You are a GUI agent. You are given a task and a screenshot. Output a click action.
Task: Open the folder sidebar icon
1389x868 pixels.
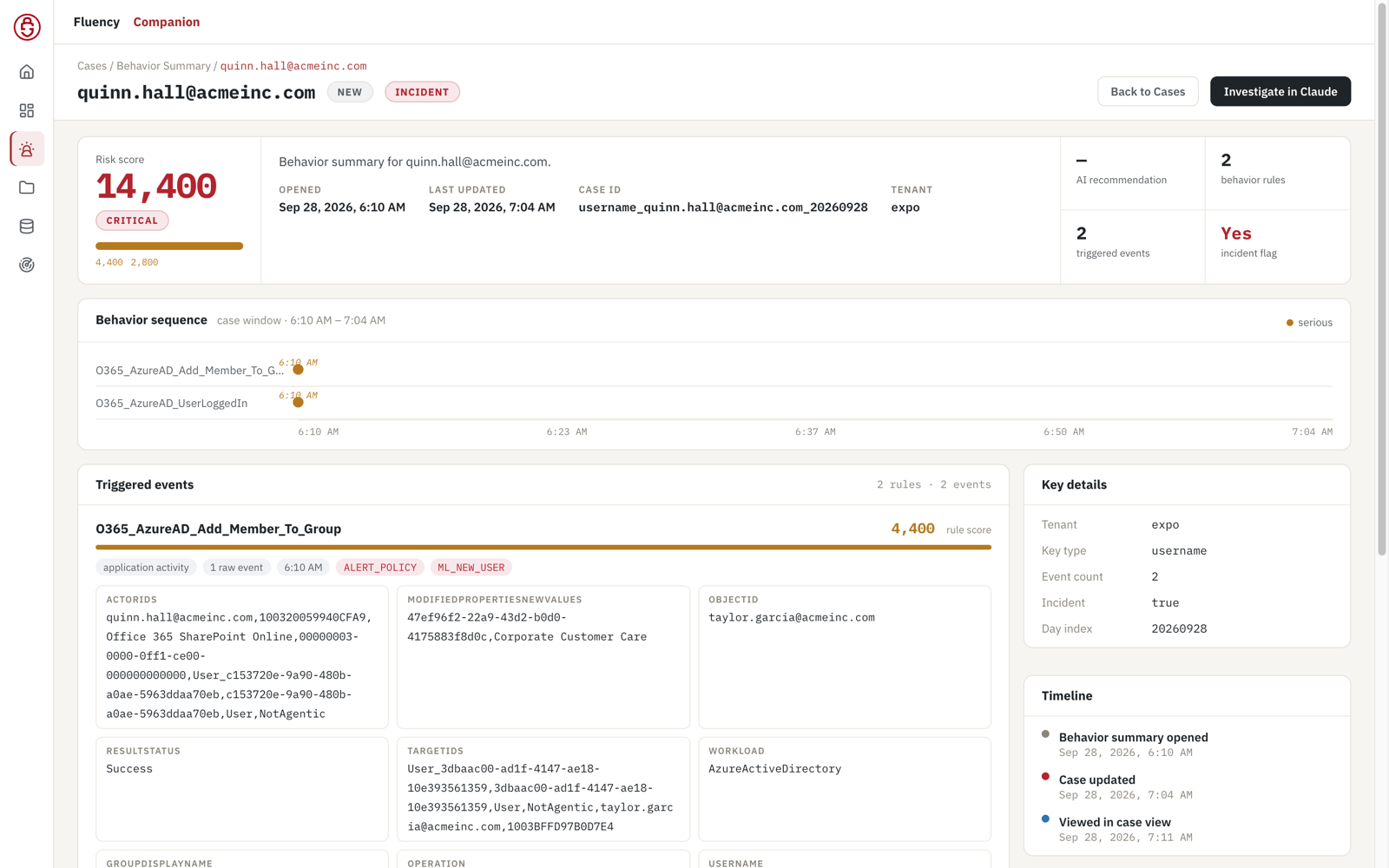pos(27,187)
